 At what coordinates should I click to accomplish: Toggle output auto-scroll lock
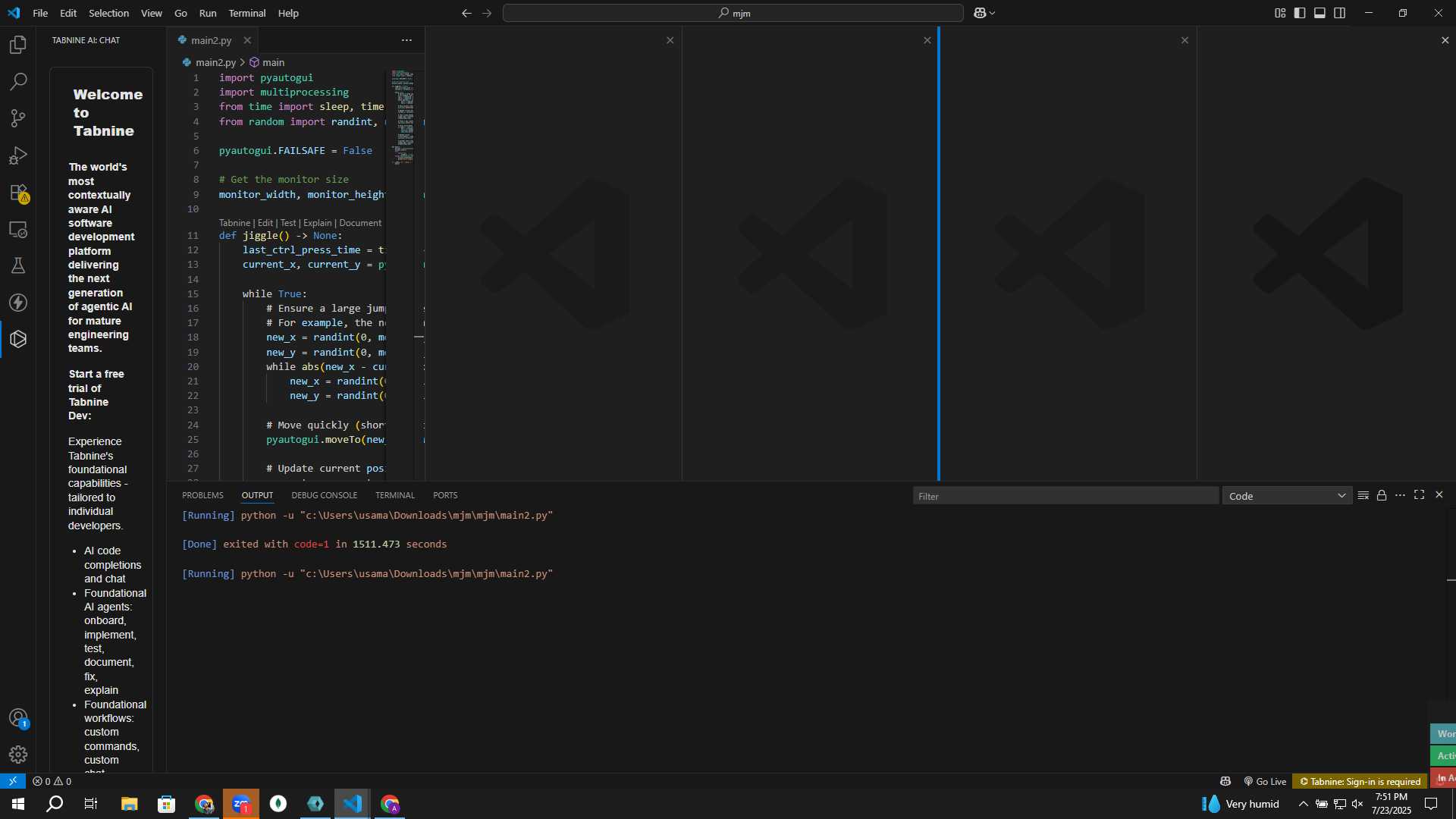1382,495
